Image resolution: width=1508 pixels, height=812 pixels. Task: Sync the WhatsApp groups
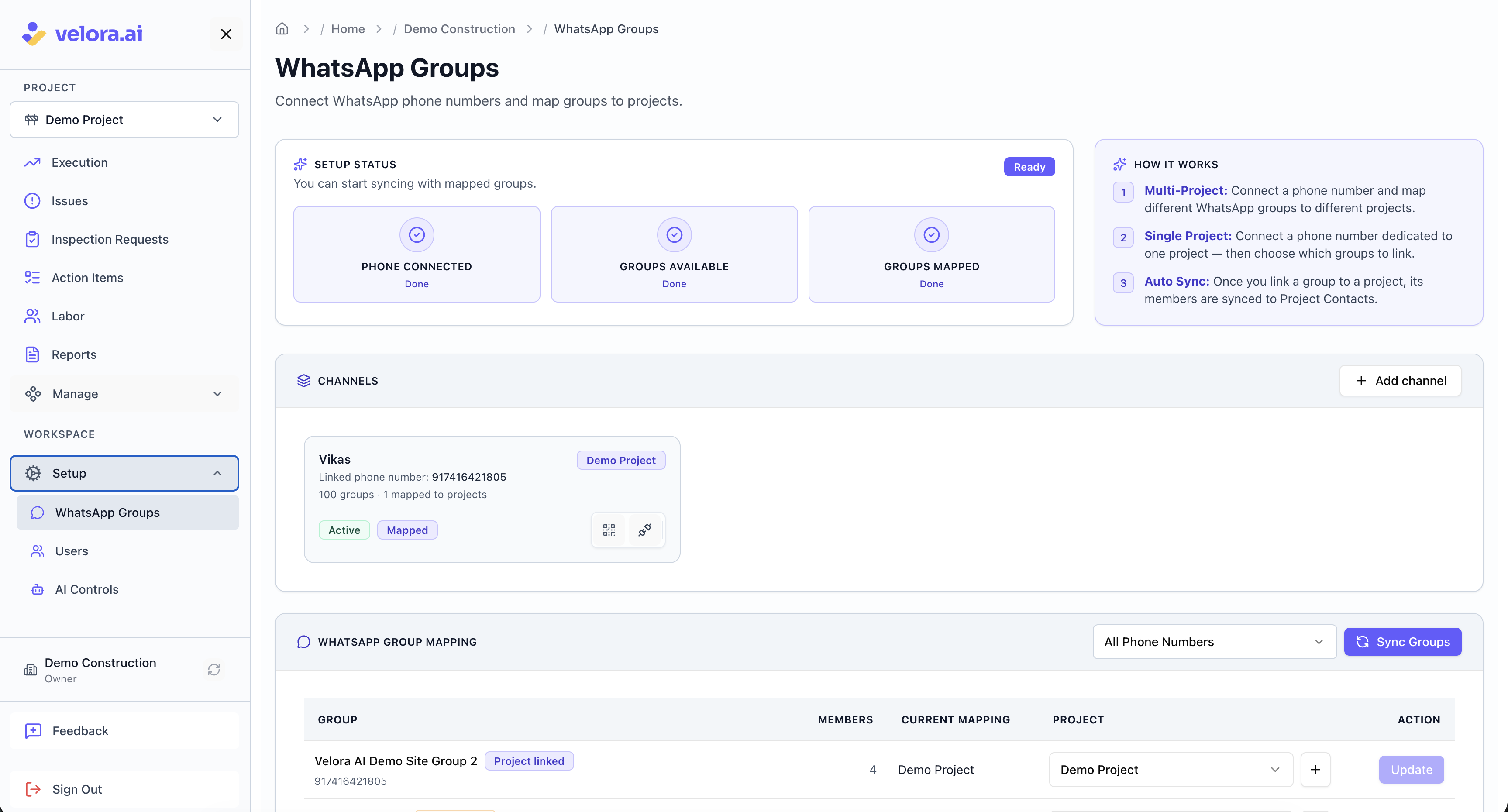pos(1403,642)
